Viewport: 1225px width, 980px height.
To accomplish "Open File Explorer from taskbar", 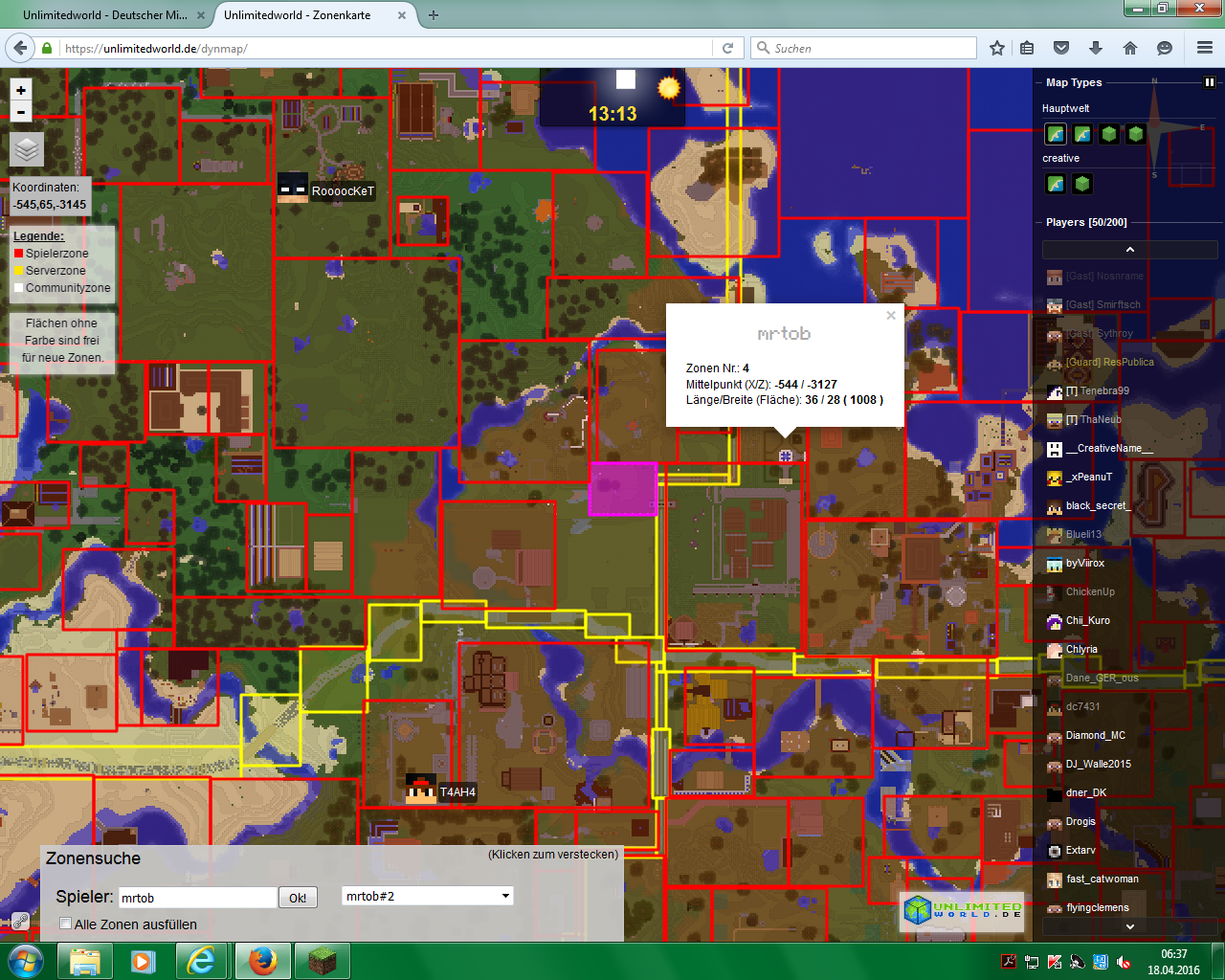I will tap(85, 961).
